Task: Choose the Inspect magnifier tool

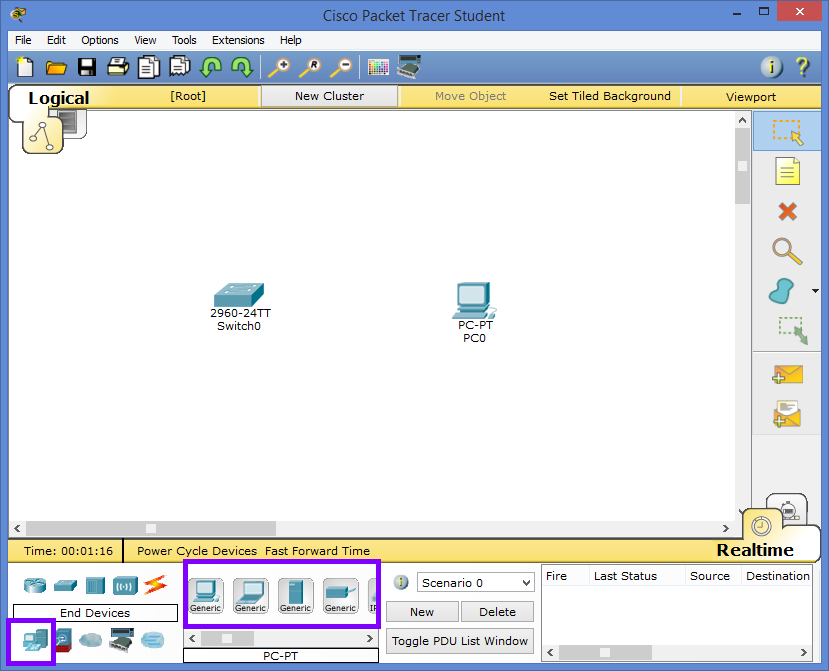Action: [787, 251]
